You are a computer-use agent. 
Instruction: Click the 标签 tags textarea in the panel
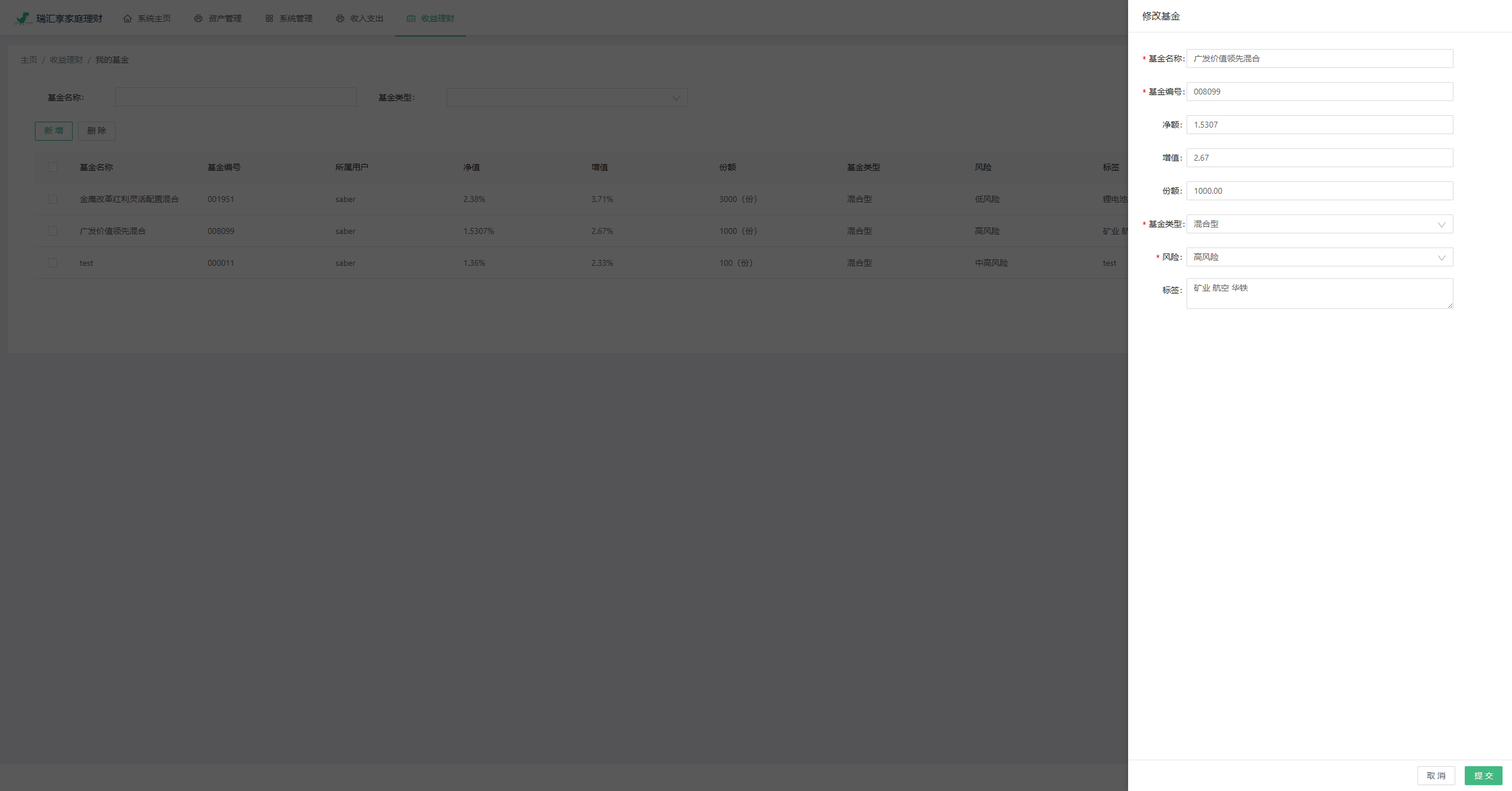(x=1319, y=293)
